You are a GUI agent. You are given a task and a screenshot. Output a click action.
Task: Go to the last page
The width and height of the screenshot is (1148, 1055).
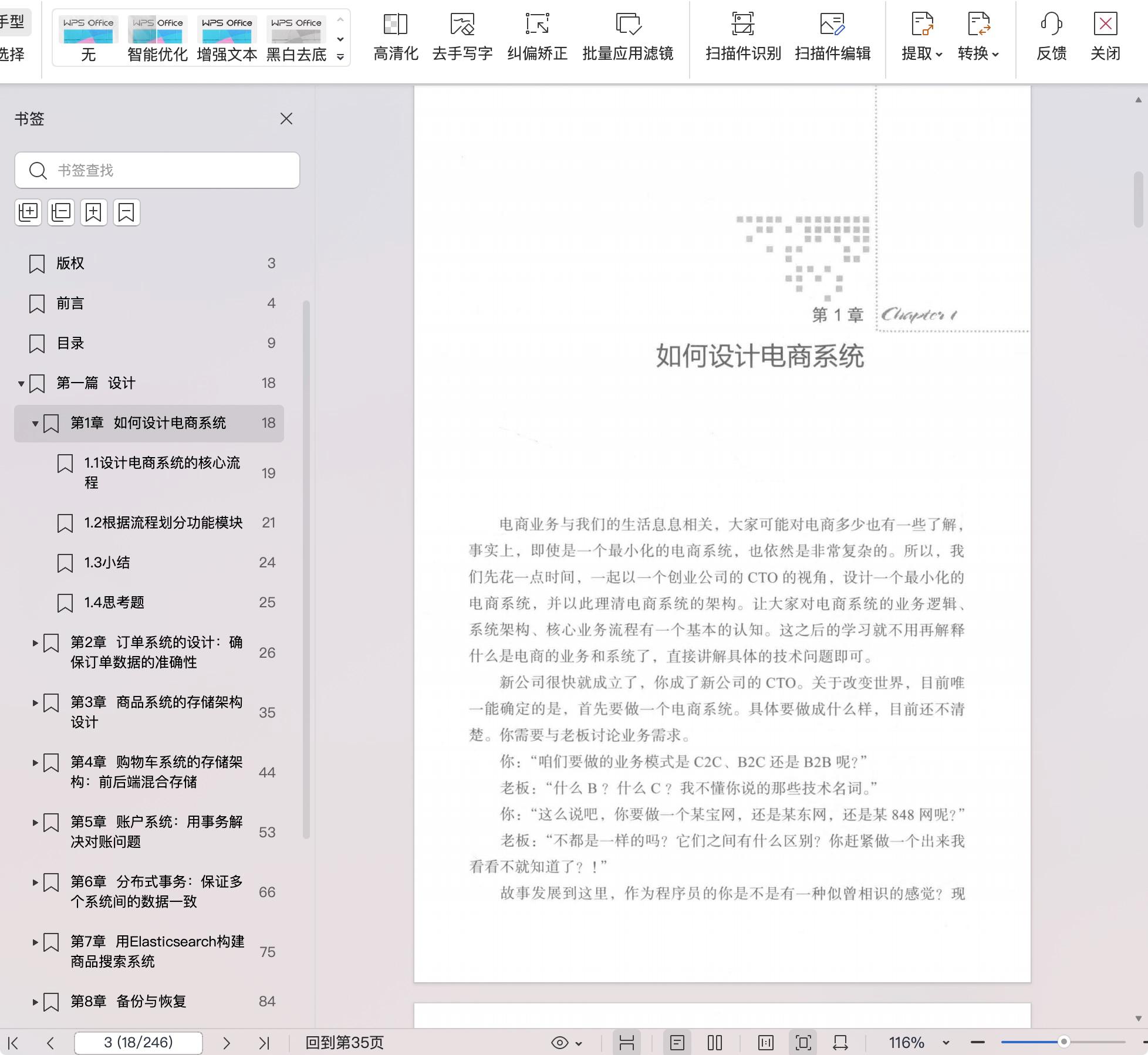click(x=264, y=1043)
